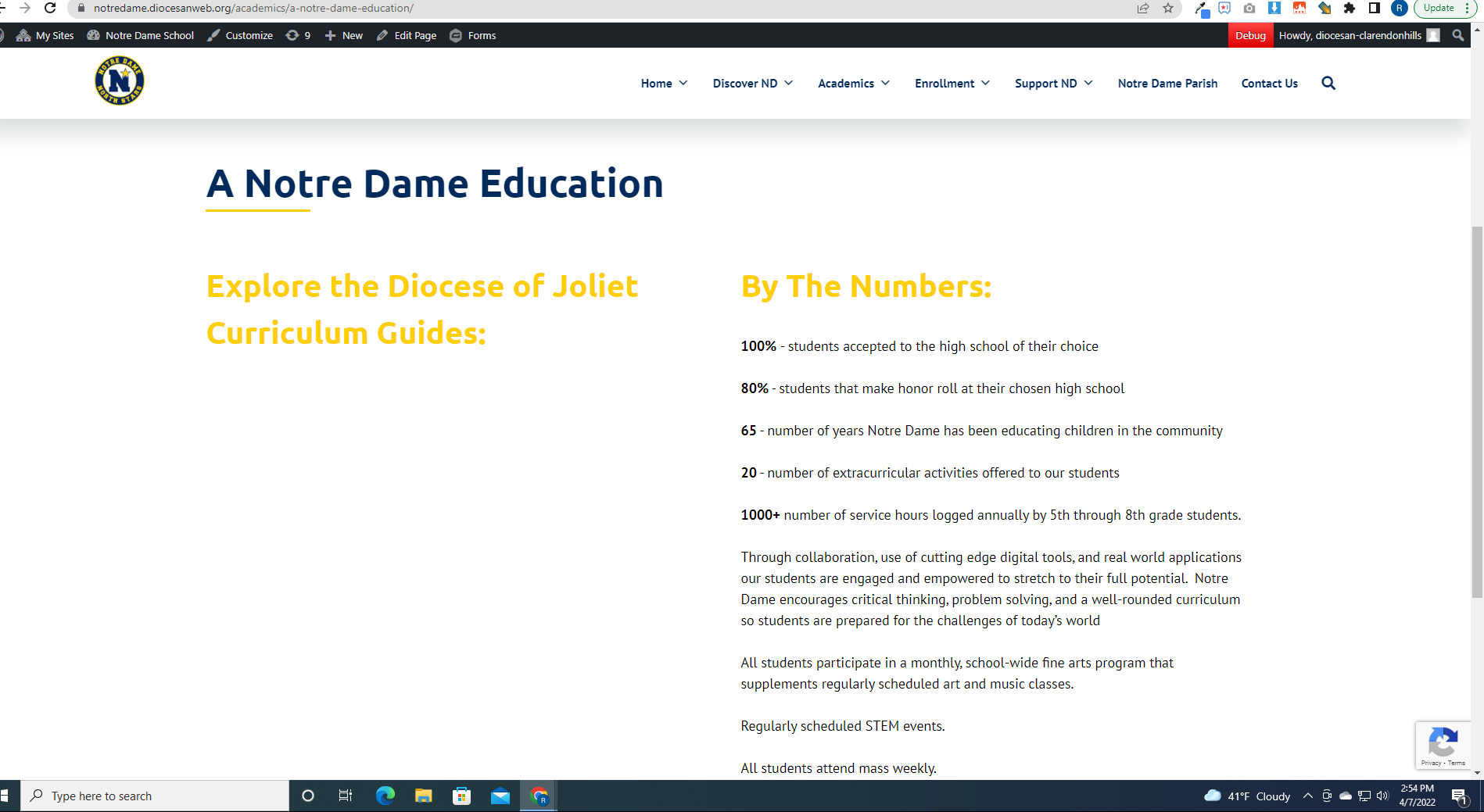Open the My Sites admin menu
Screen dimensions: 1484x812
pos(45,36)
